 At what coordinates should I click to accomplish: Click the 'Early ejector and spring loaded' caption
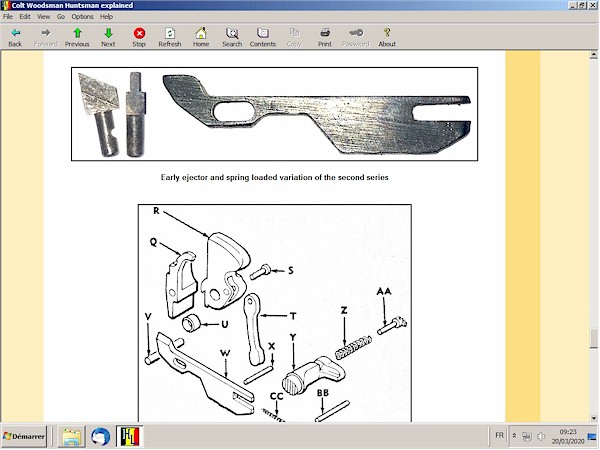[274, 178]
